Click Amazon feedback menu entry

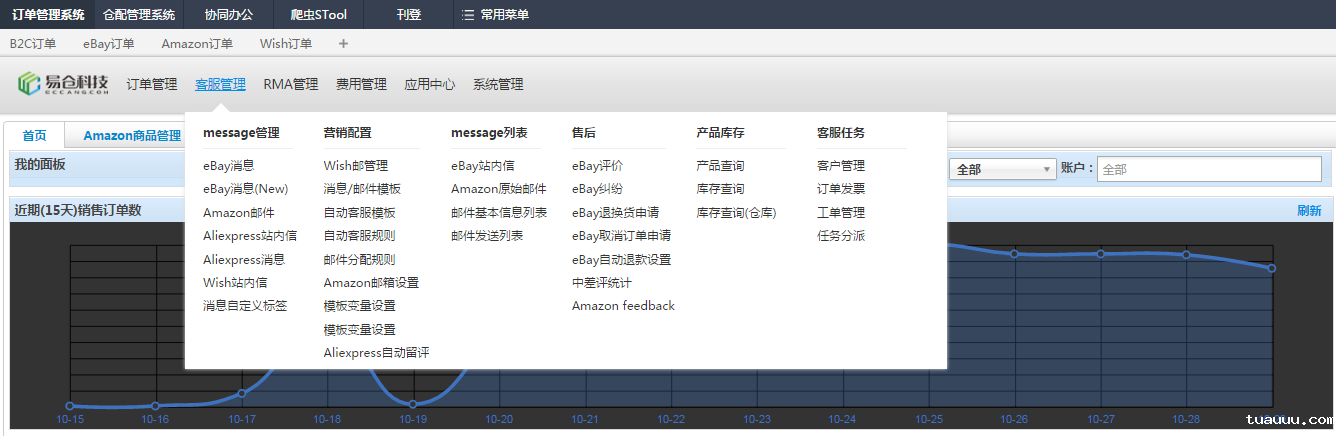coord(623,305)
